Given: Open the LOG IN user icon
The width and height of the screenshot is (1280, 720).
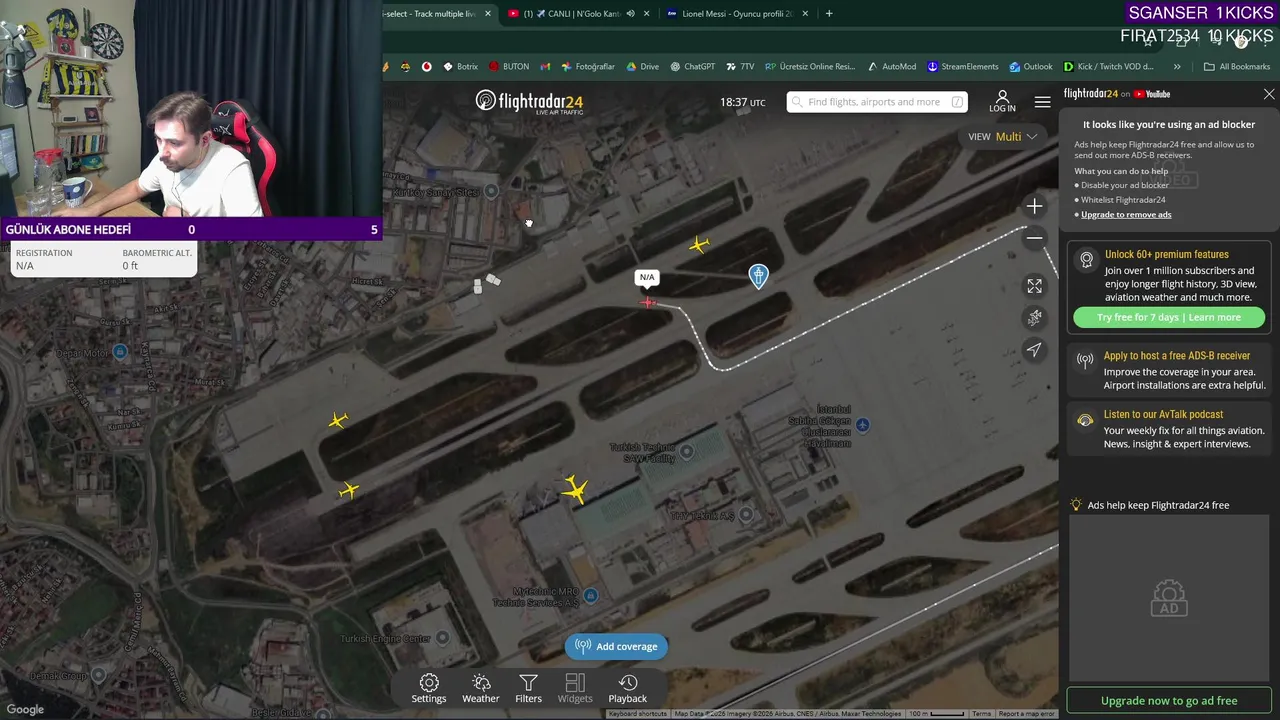Looking at the screenshot, I should 1002,101.
